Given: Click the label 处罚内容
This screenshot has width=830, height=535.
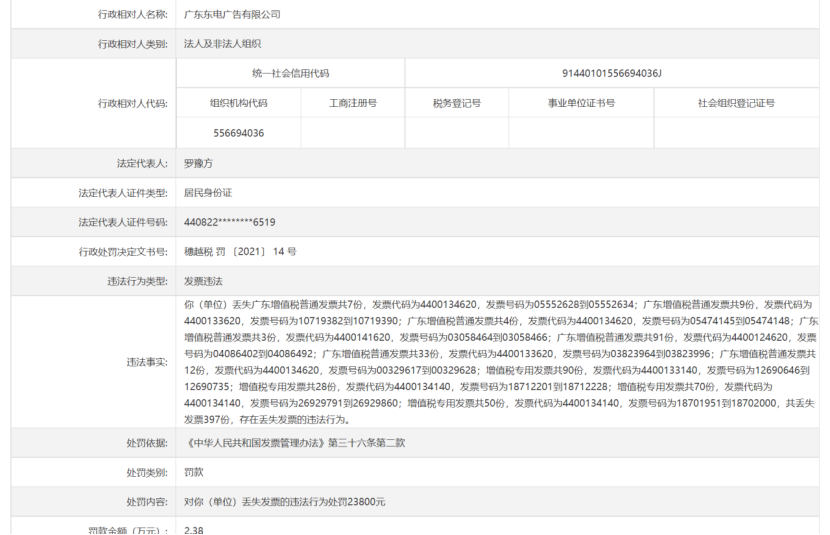Looking at the screenshot, I should point(147,502).
